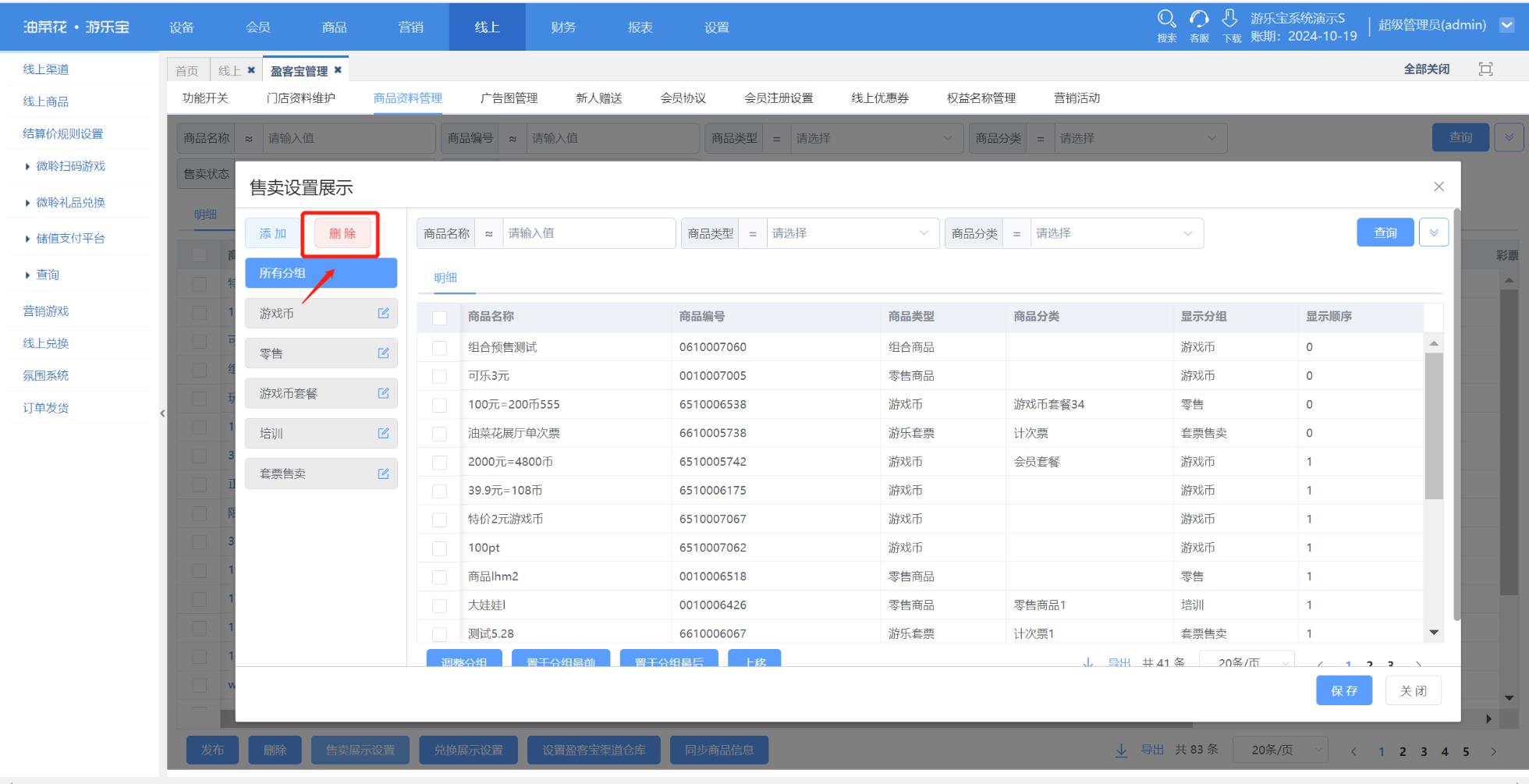
Task: Check the row 100元=200币555
Action: coord(439,406)
